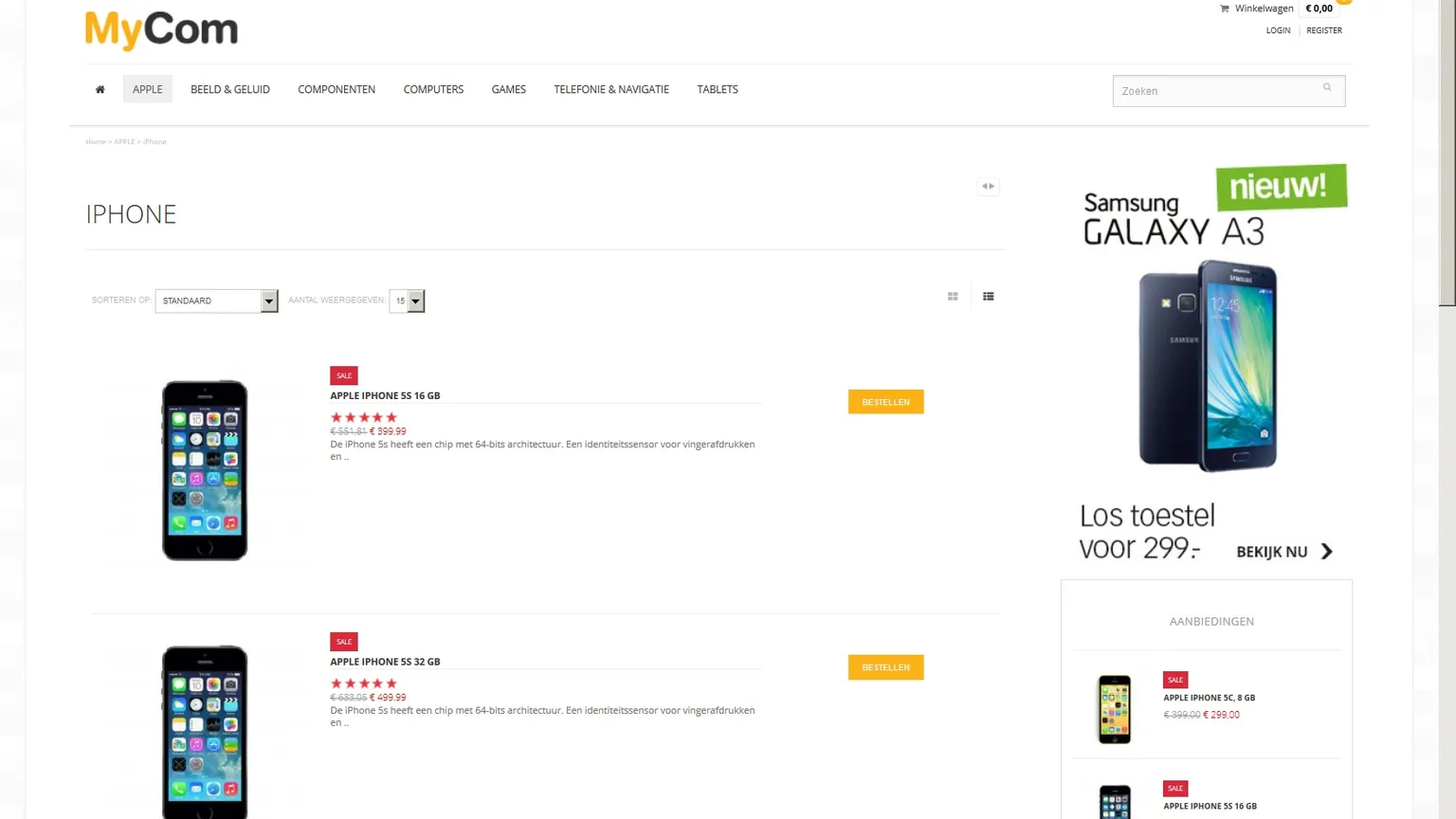Open the 'APPLE IPHONE 5S 16 GB' link under Aanbiedingen
The image size is (1456, 819).
coord(1210,807)
